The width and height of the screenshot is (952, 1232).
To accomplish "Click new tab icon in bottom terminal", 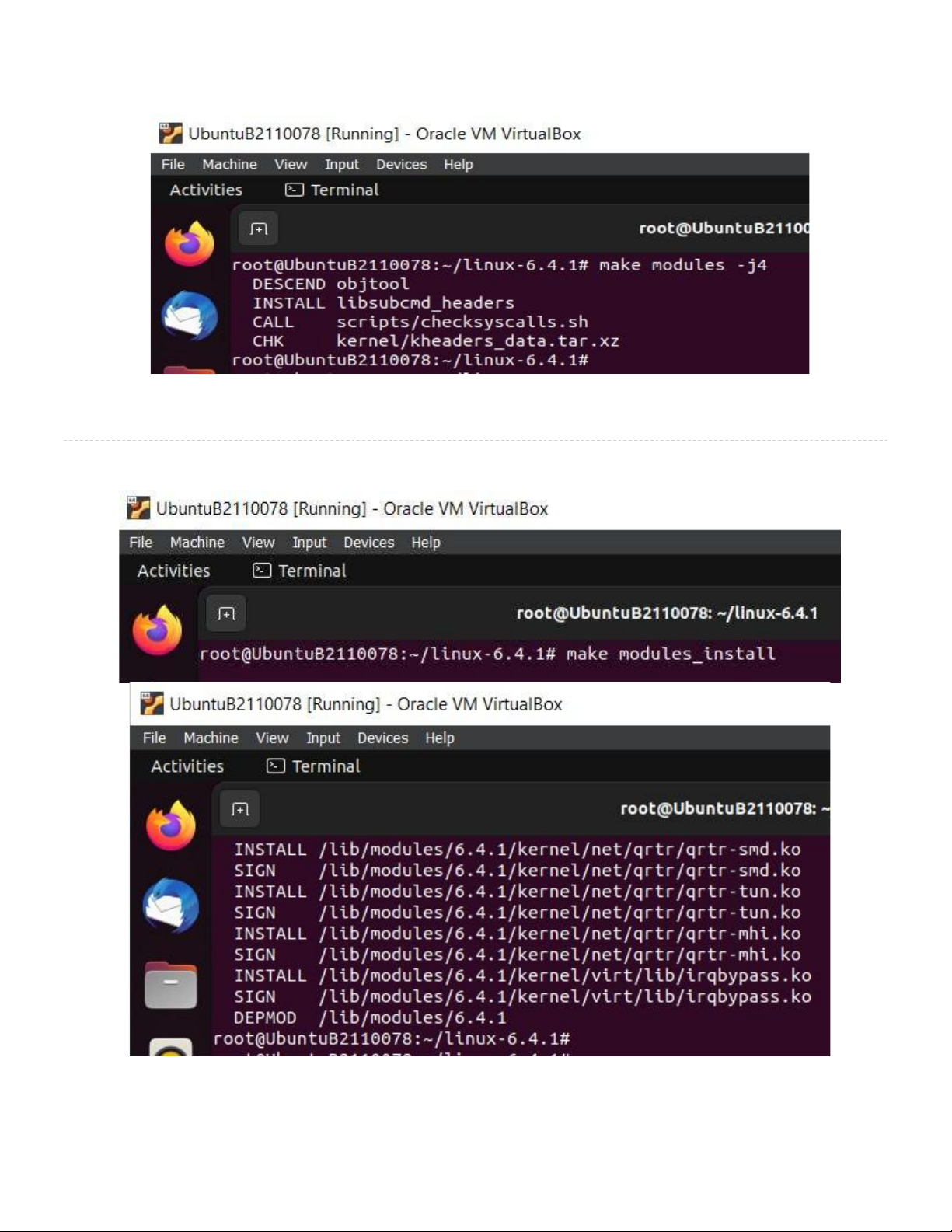I will point(240,809).
